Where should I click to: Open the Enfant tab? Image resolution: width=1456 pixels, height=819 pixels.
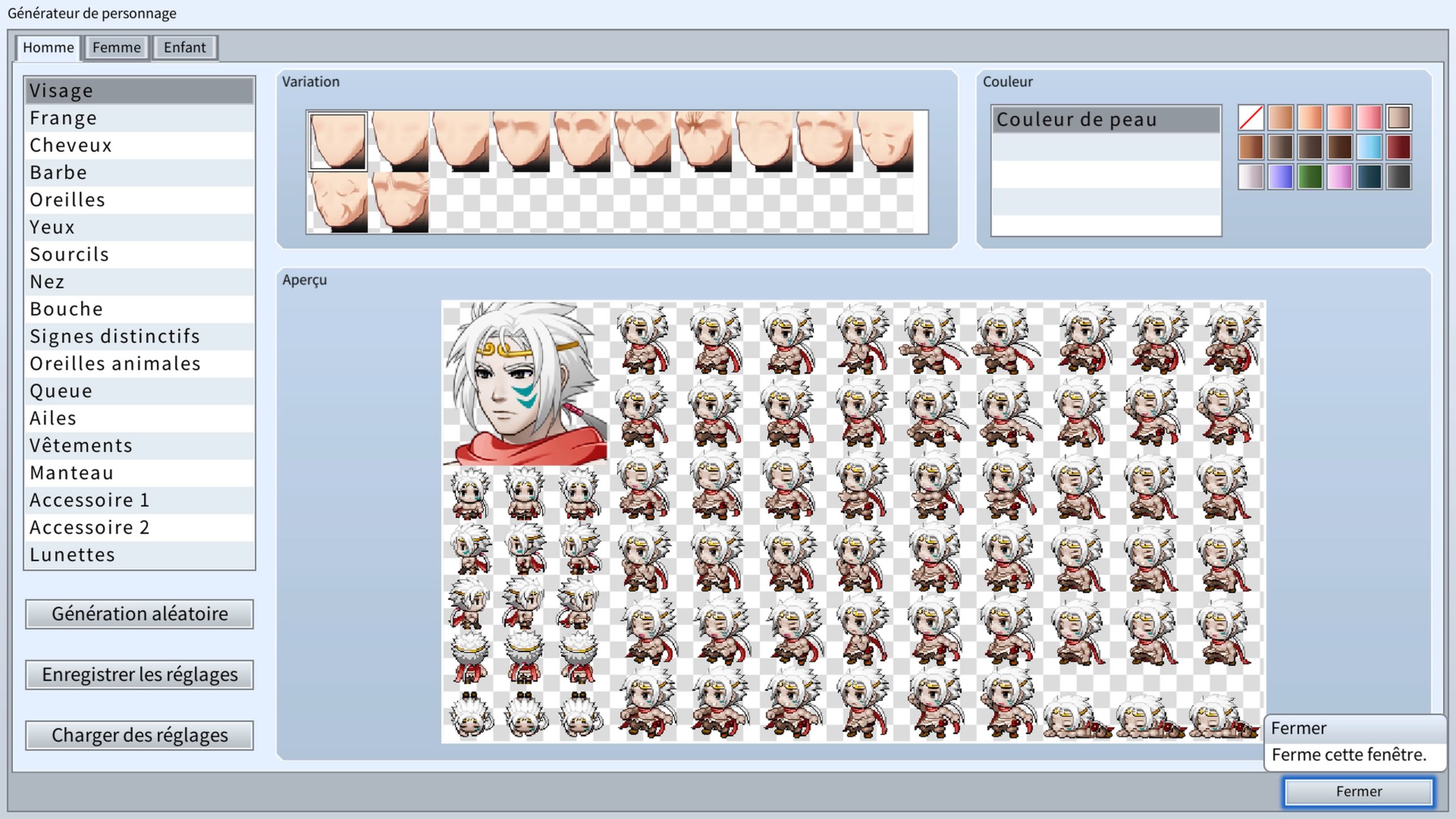click(185, 47)
